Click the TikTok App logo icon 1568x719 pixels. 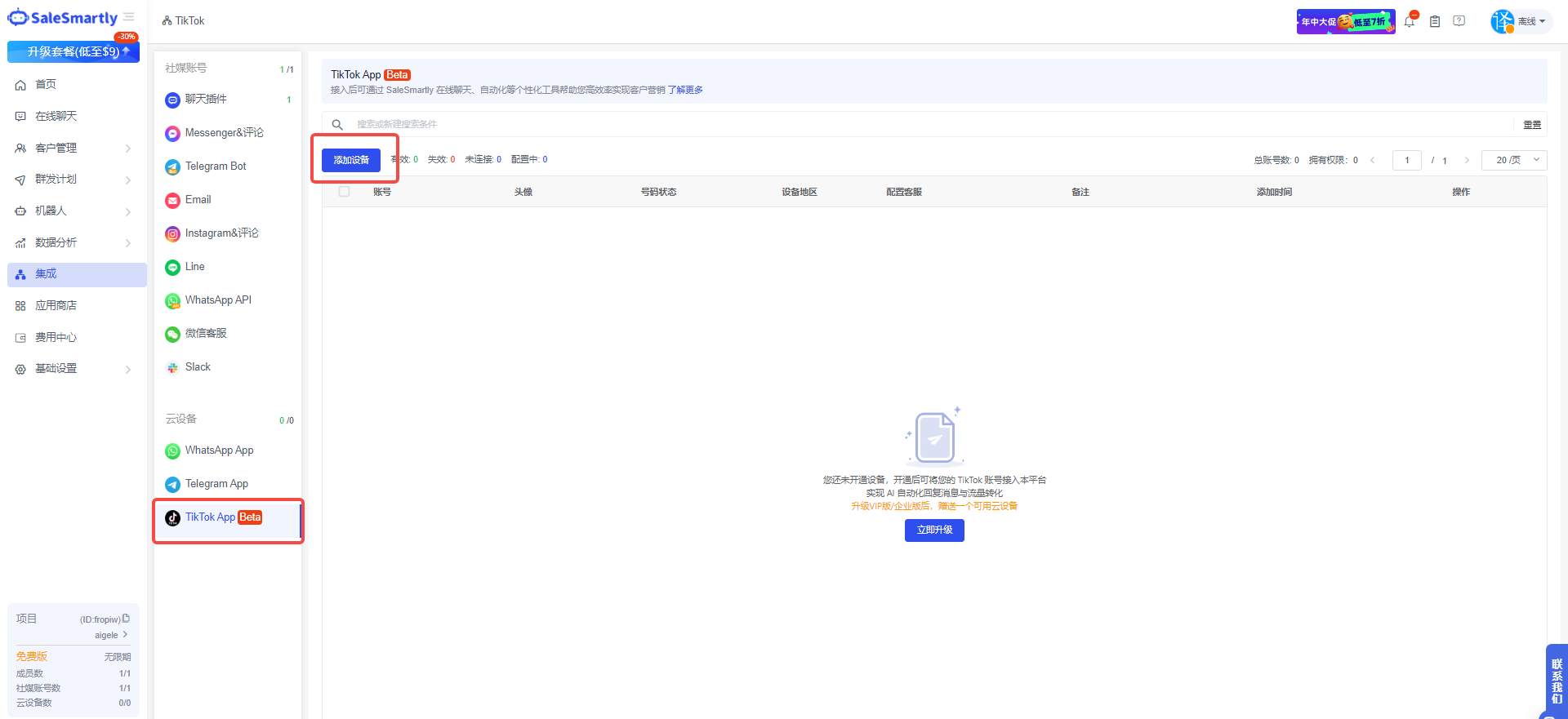[x=172, y=518]
